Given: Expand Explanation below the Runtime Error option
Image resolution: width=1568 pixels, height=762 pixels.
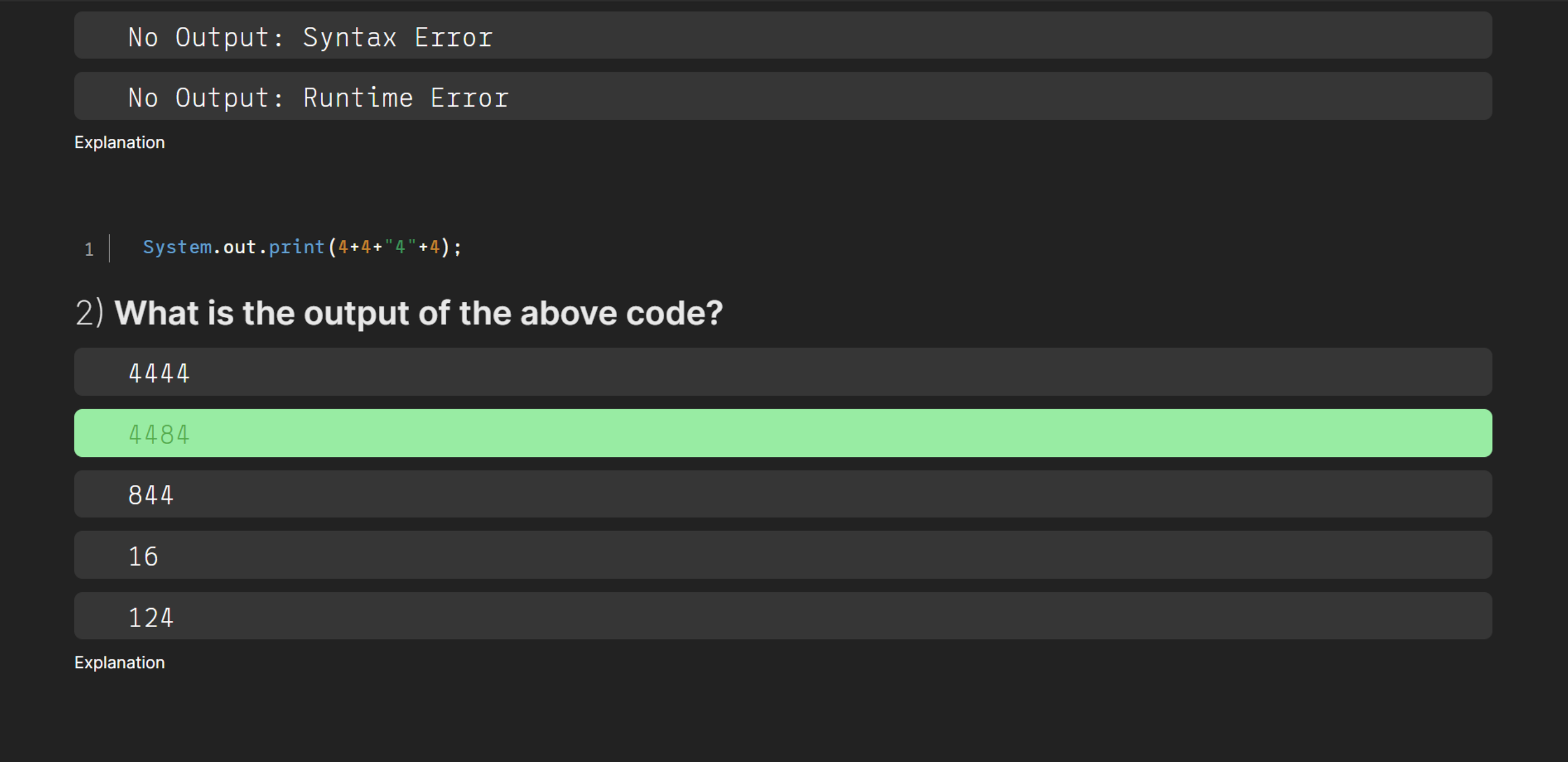Looking at the screenshot, I should coord(119,142).
